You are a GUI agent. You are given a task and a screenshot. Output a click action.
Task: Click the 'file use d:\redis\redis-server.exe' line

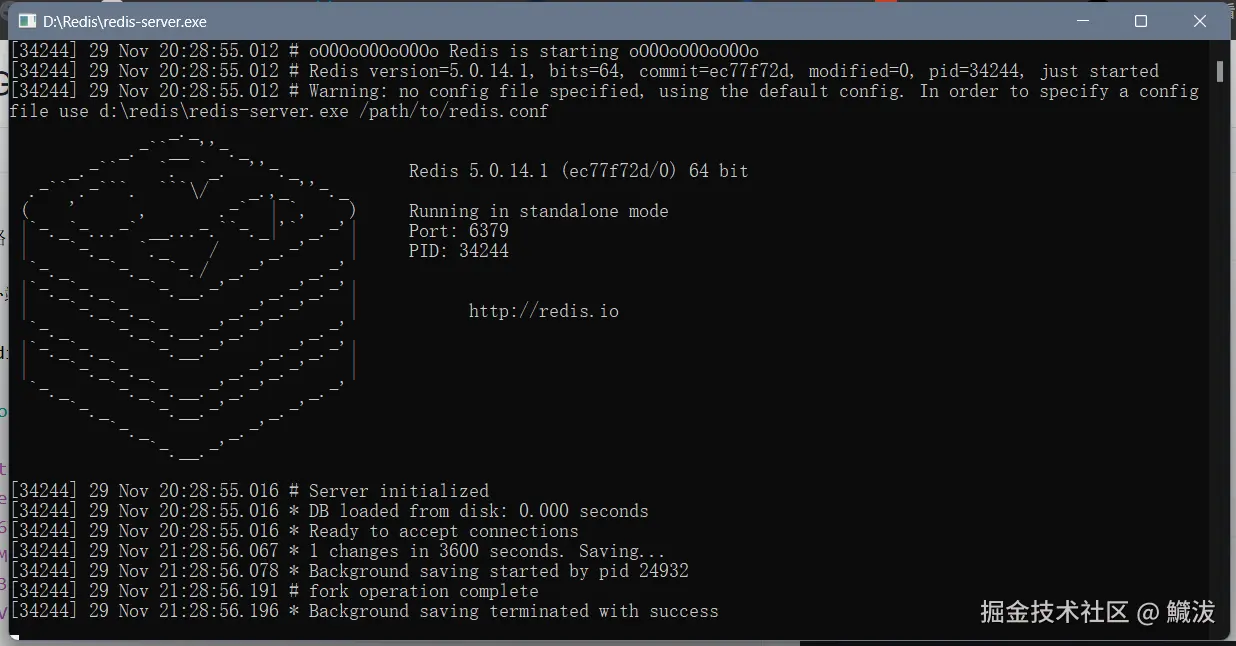pyautogui.click(x=279, y=111)
